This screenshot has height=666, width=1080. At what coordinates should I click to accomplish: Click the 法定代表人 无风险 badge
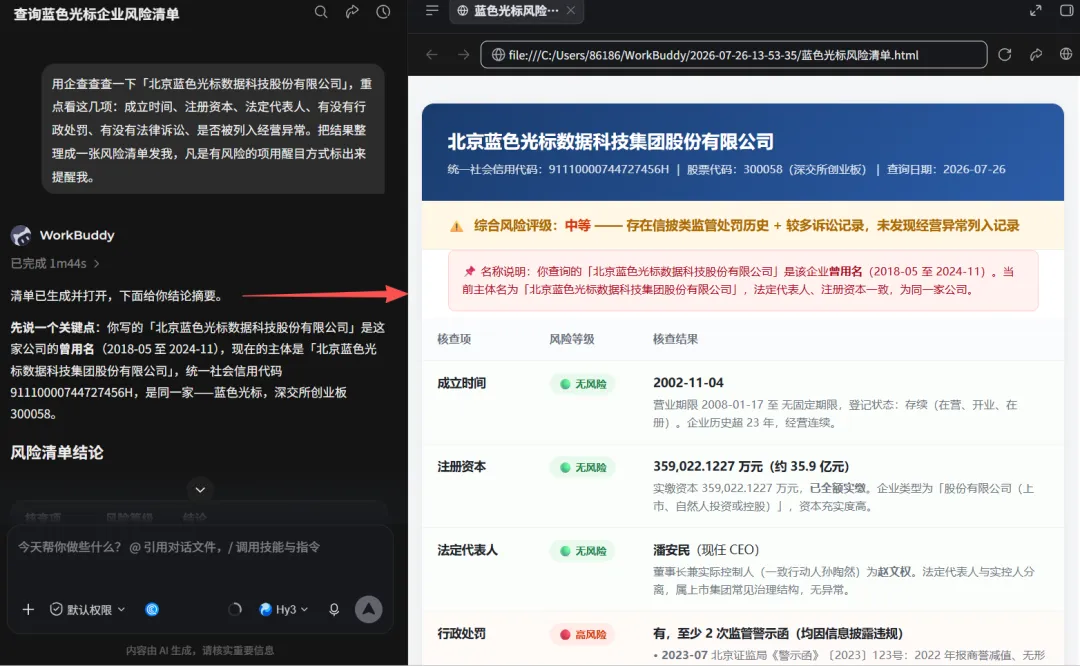[583, 551]
